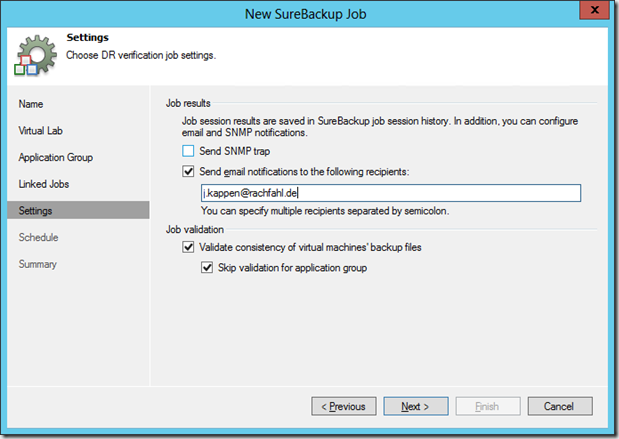Cancel the SureBackup job wizard
Screen dimensions: 619x439
(x=560, y=406)
